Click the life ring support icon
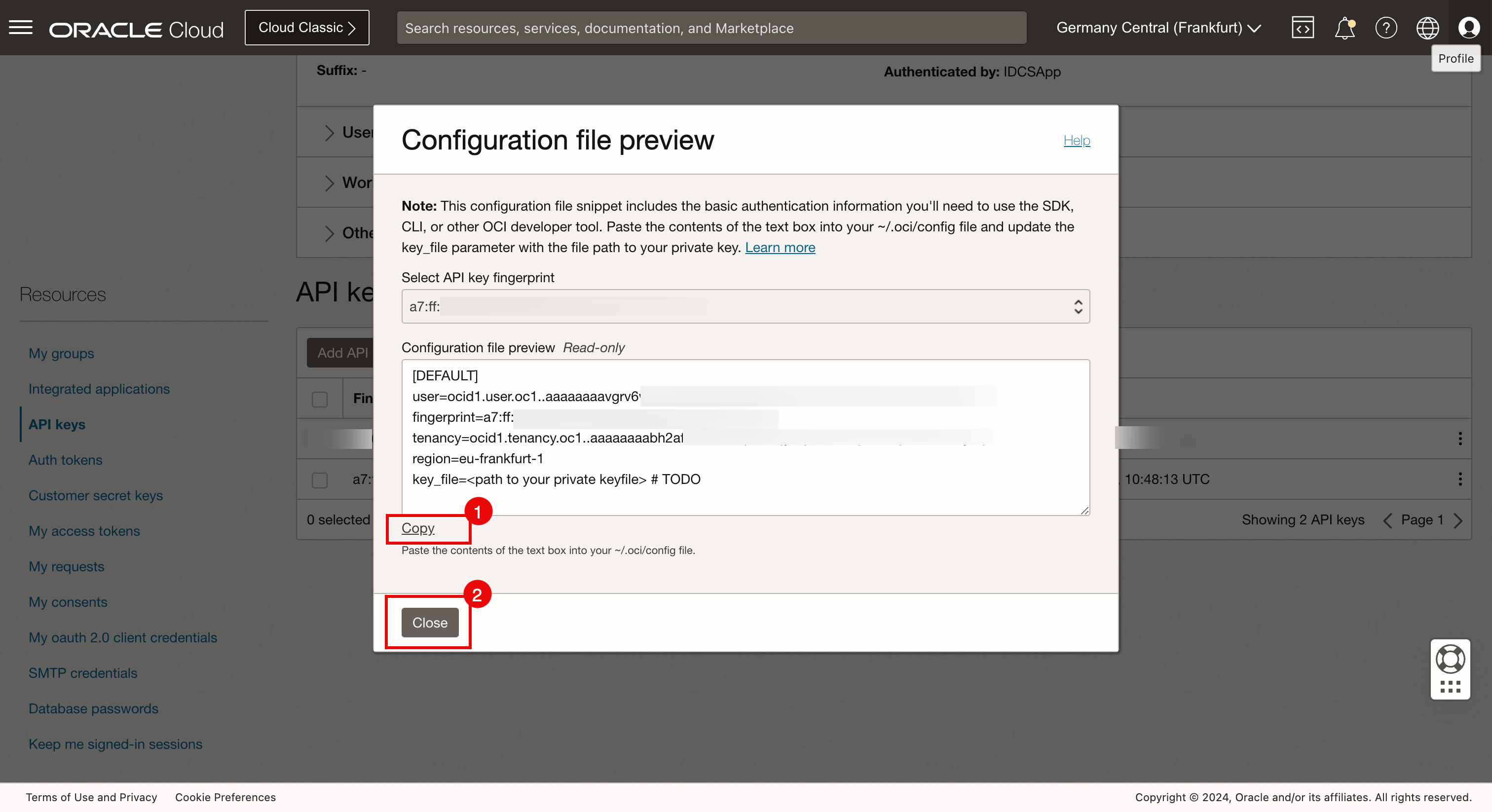 tap(1450, 659)
